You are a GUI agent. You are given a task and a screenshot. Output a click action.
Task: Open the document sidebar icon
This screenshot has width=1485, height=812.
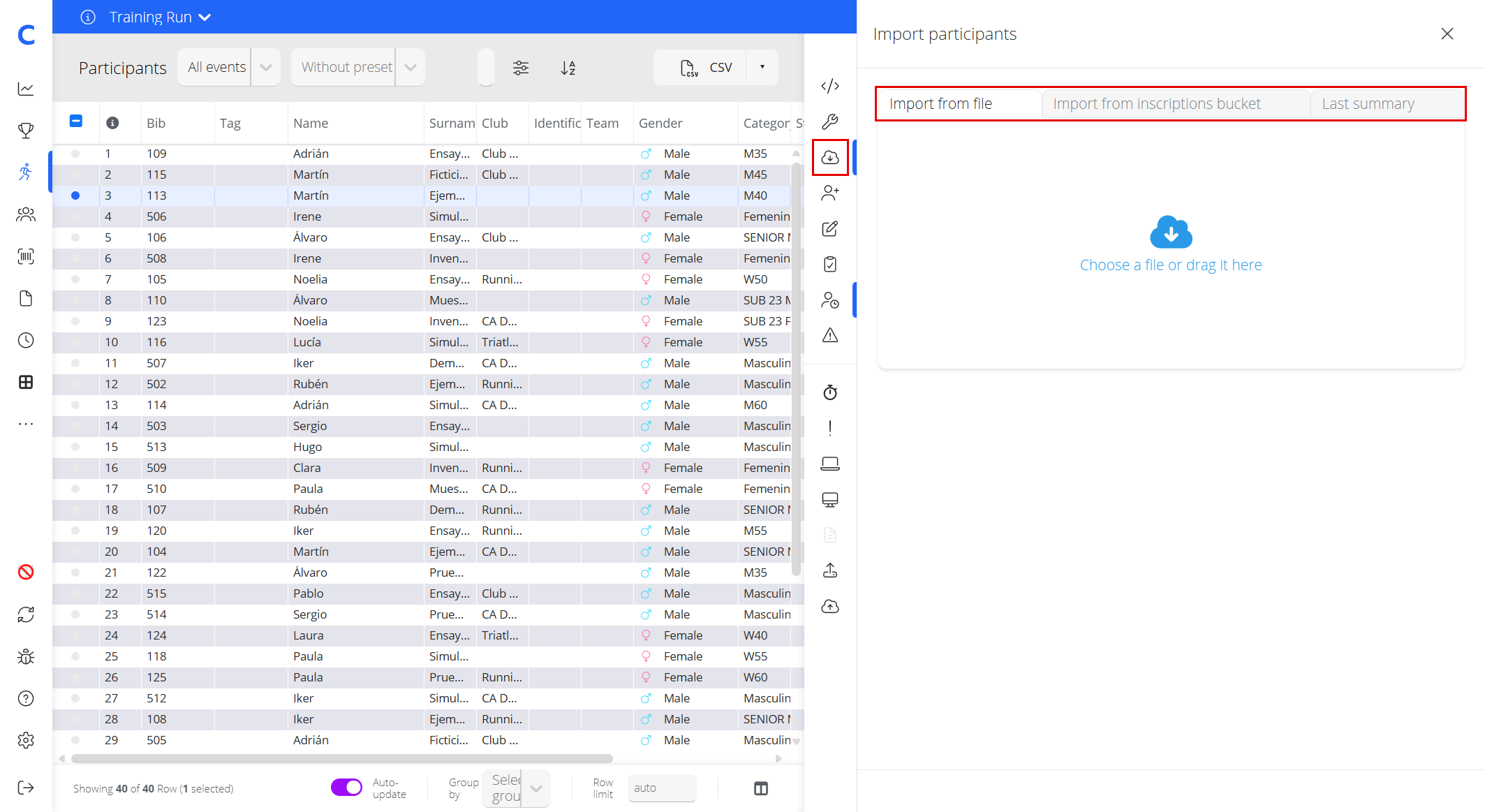point(26,298)
